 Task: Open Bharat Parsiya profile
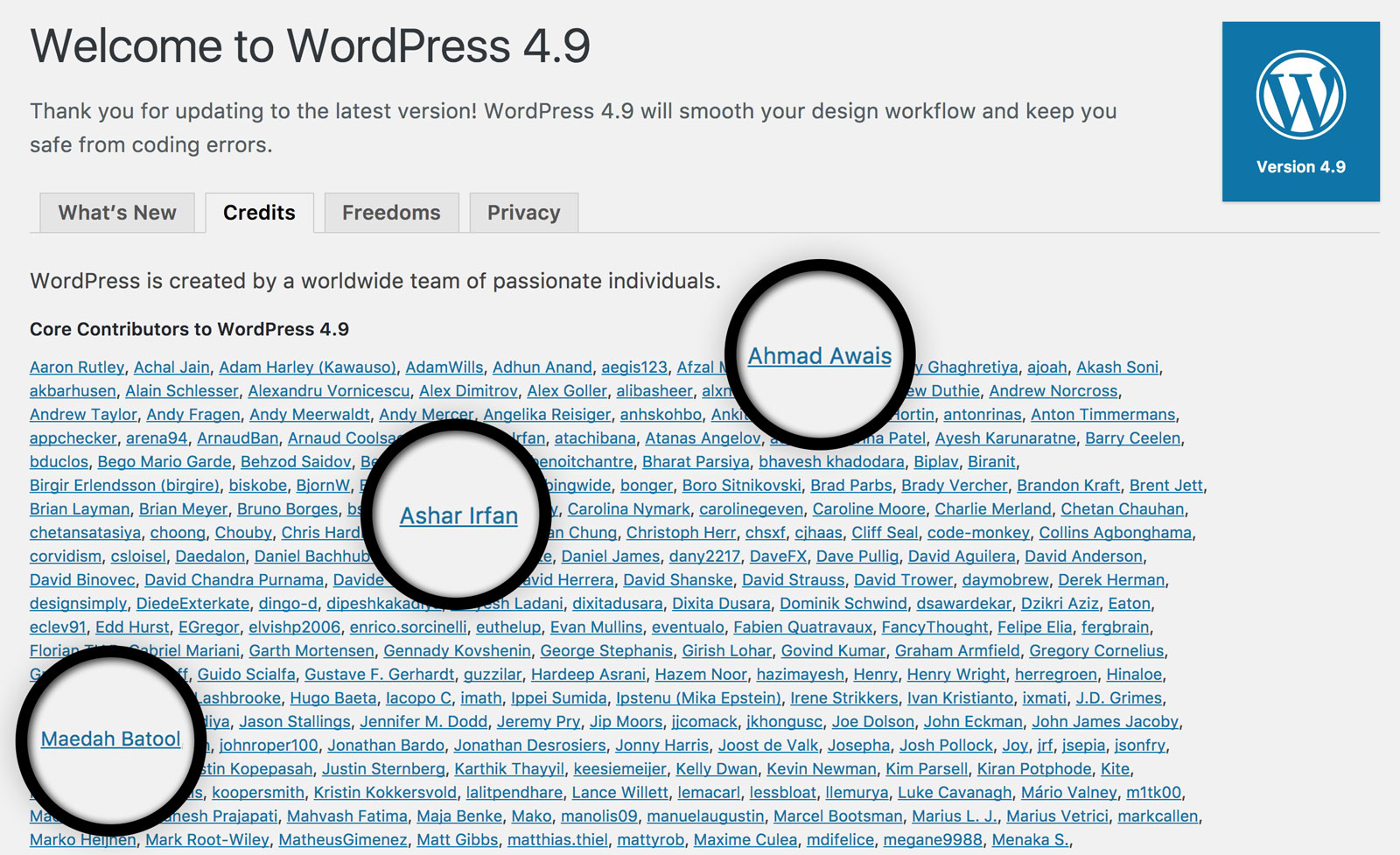[x=696, y=462]
